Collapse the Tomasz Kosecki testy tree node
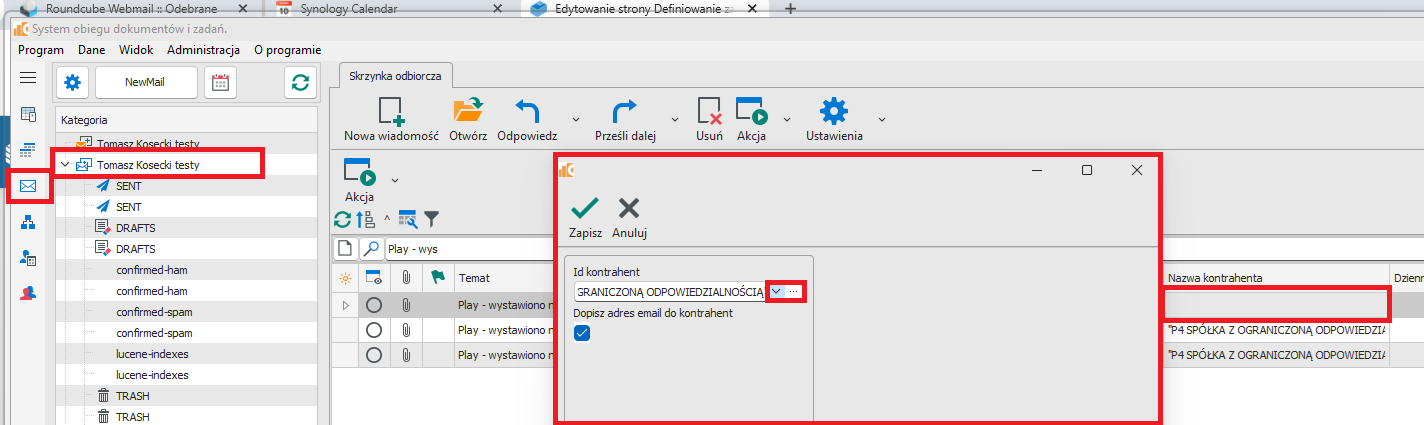The width and height of the screenshot is (1424, 425). click(65, 165)
